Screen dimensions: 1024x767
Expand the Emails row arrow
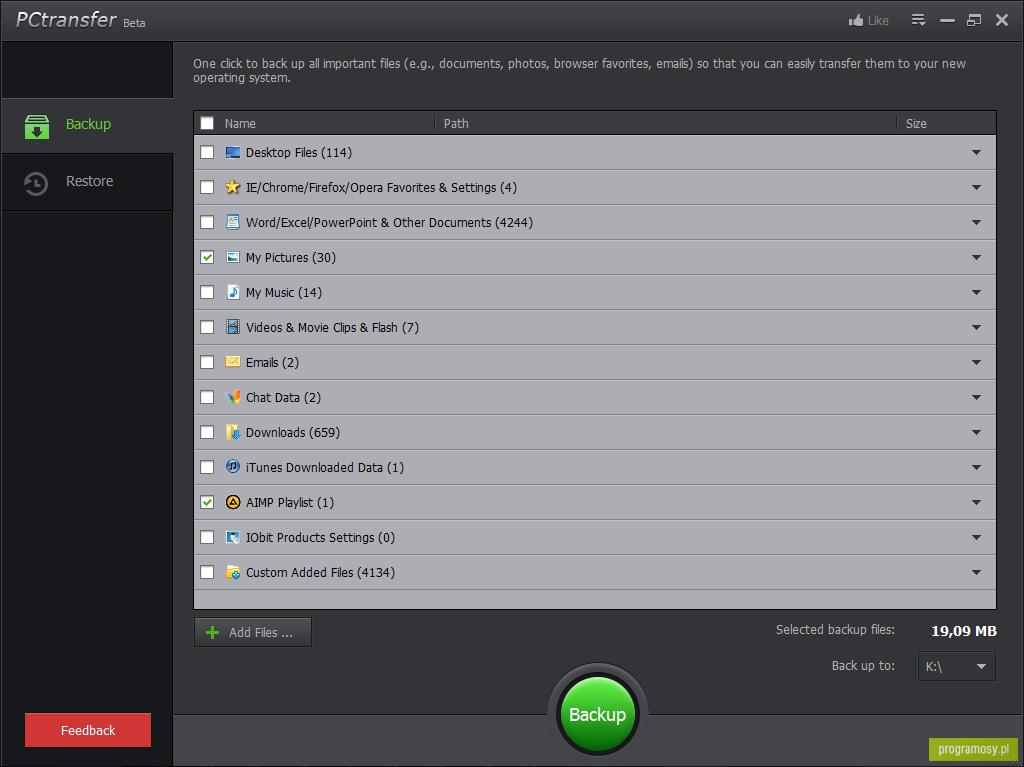point(976,362)
